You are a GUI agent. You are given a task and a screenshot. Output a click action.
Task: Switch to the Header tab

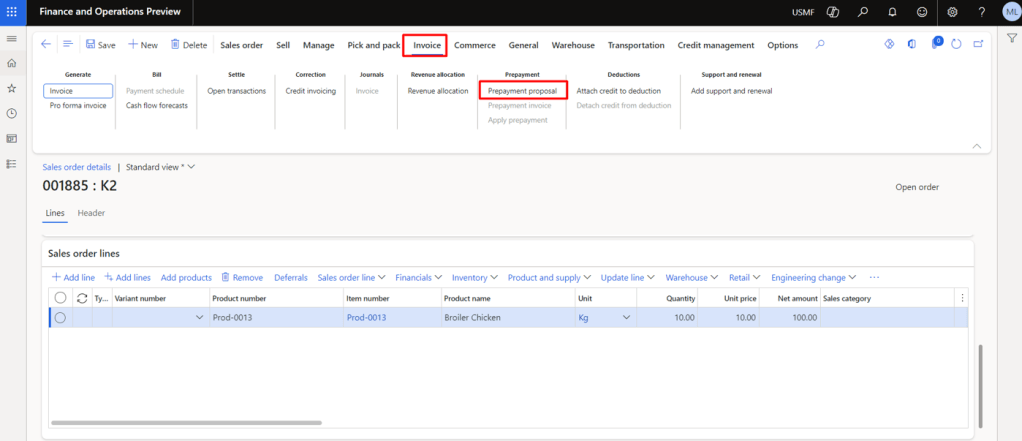click(91, 213)
